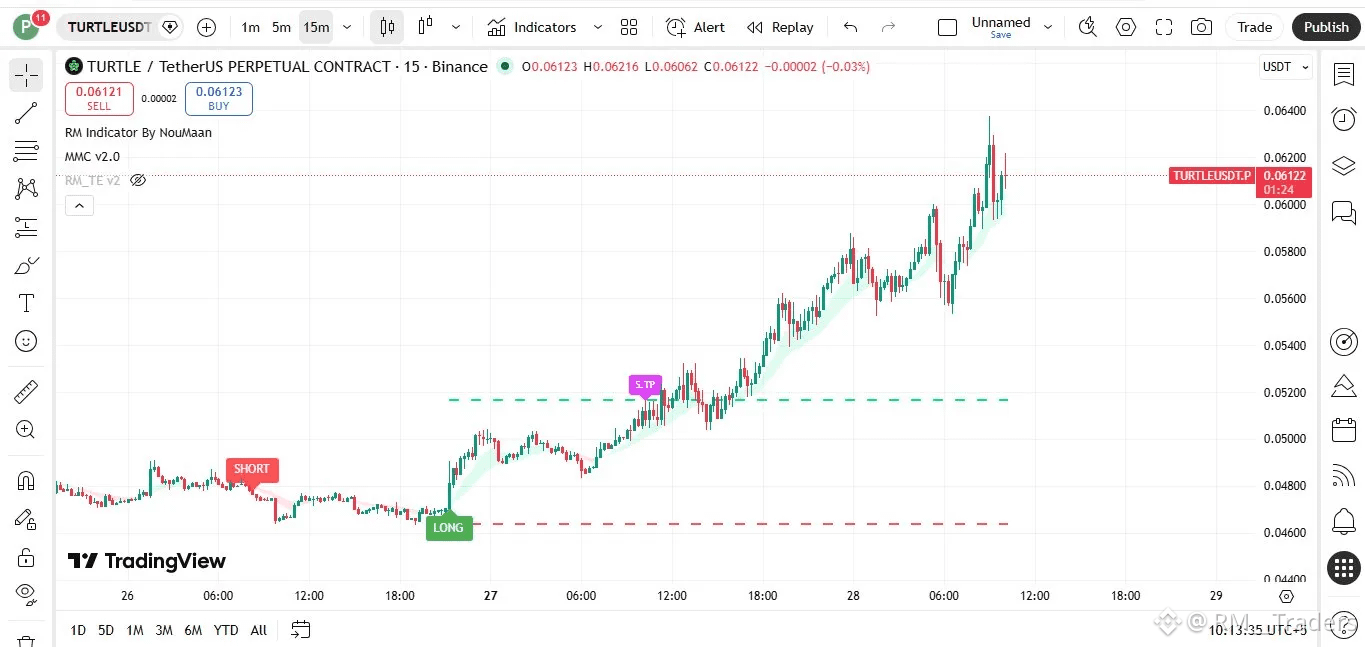The image size is (1365, 647).
Task: Expand the timeframe interval dropdown
Action: pos(347,27)
